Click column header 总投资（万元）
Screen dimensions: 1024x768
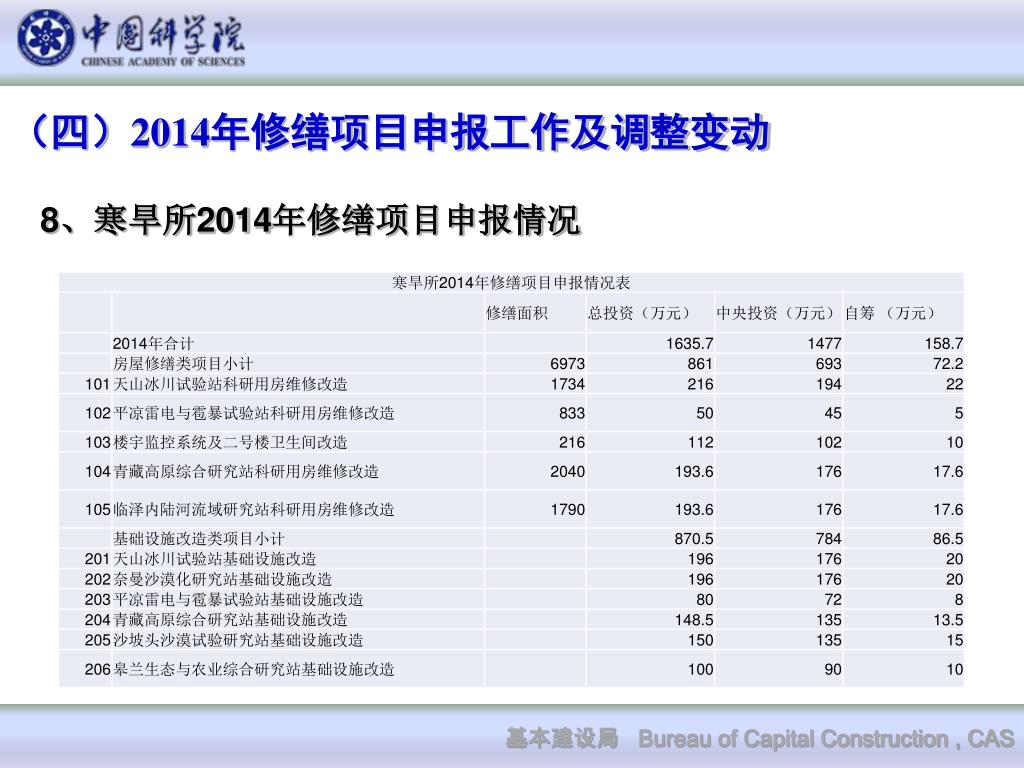point(639,313)
